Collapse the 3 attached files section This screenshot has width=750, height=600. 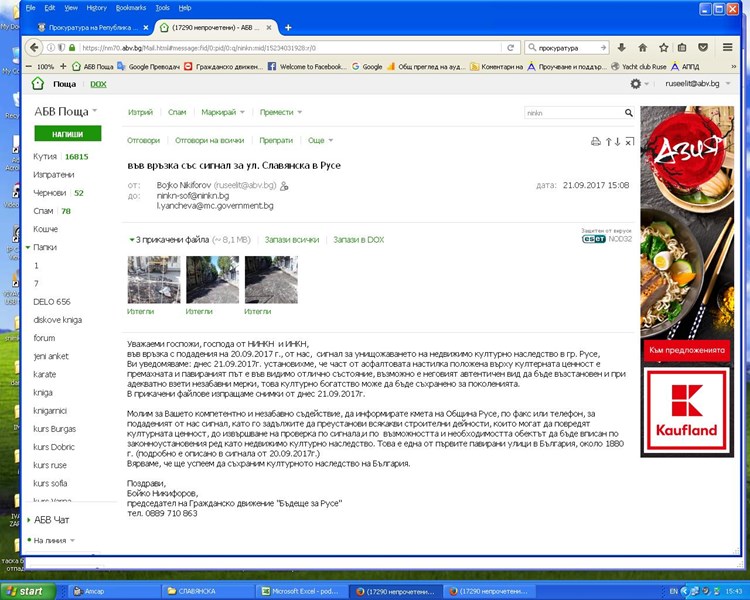(131, 240)
